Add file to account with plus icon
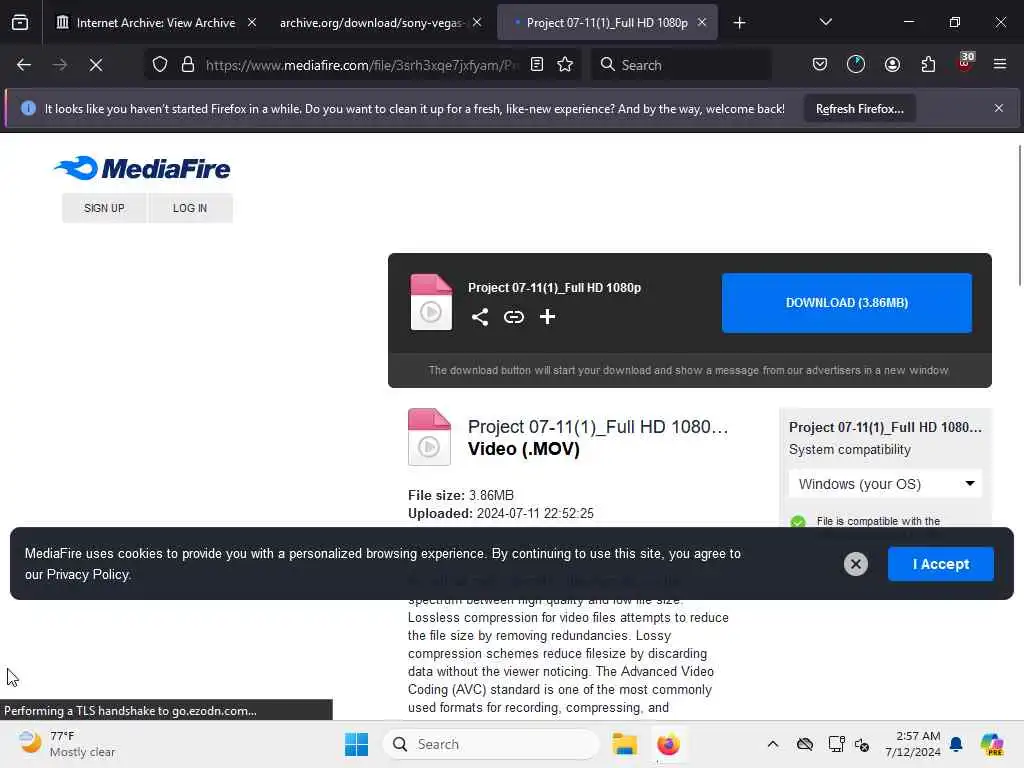 pos(547,317)
